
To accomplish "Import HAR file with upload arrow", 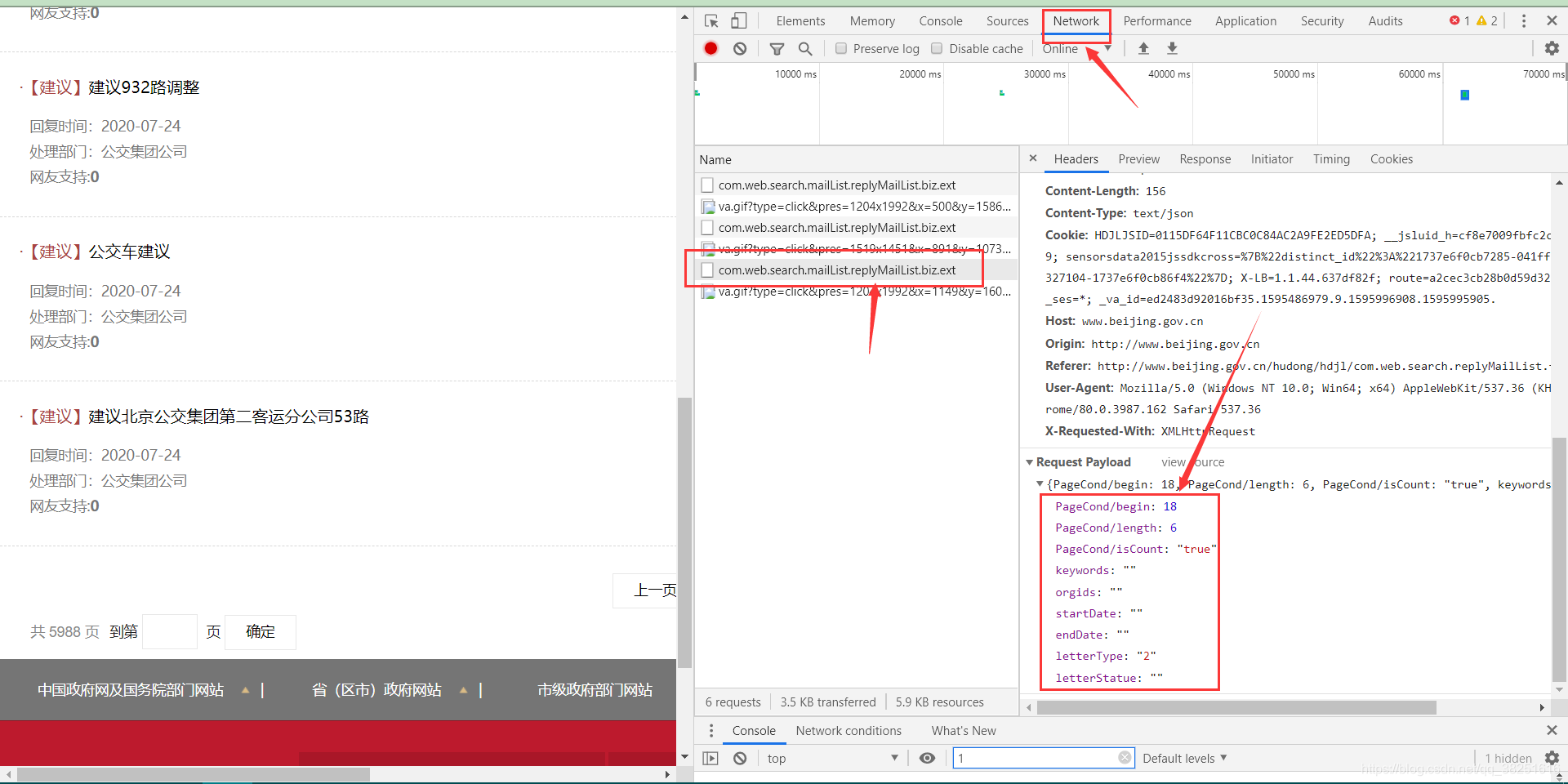I will point(1143,48).
